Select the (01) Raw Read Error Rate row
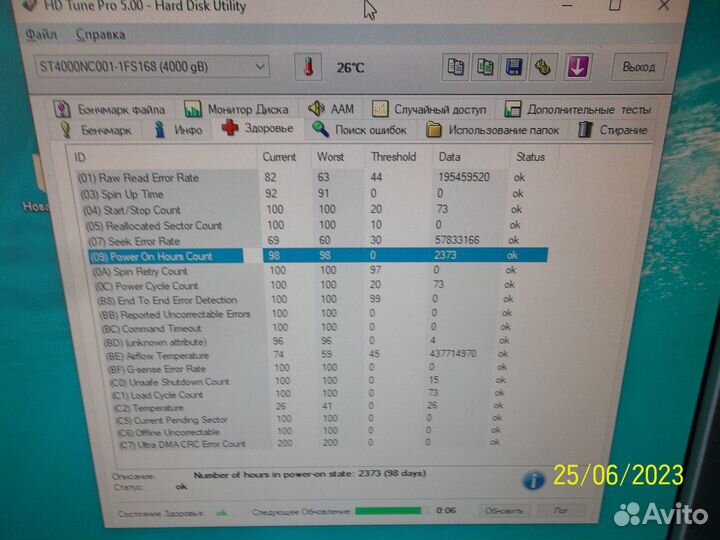 point(303,178)
